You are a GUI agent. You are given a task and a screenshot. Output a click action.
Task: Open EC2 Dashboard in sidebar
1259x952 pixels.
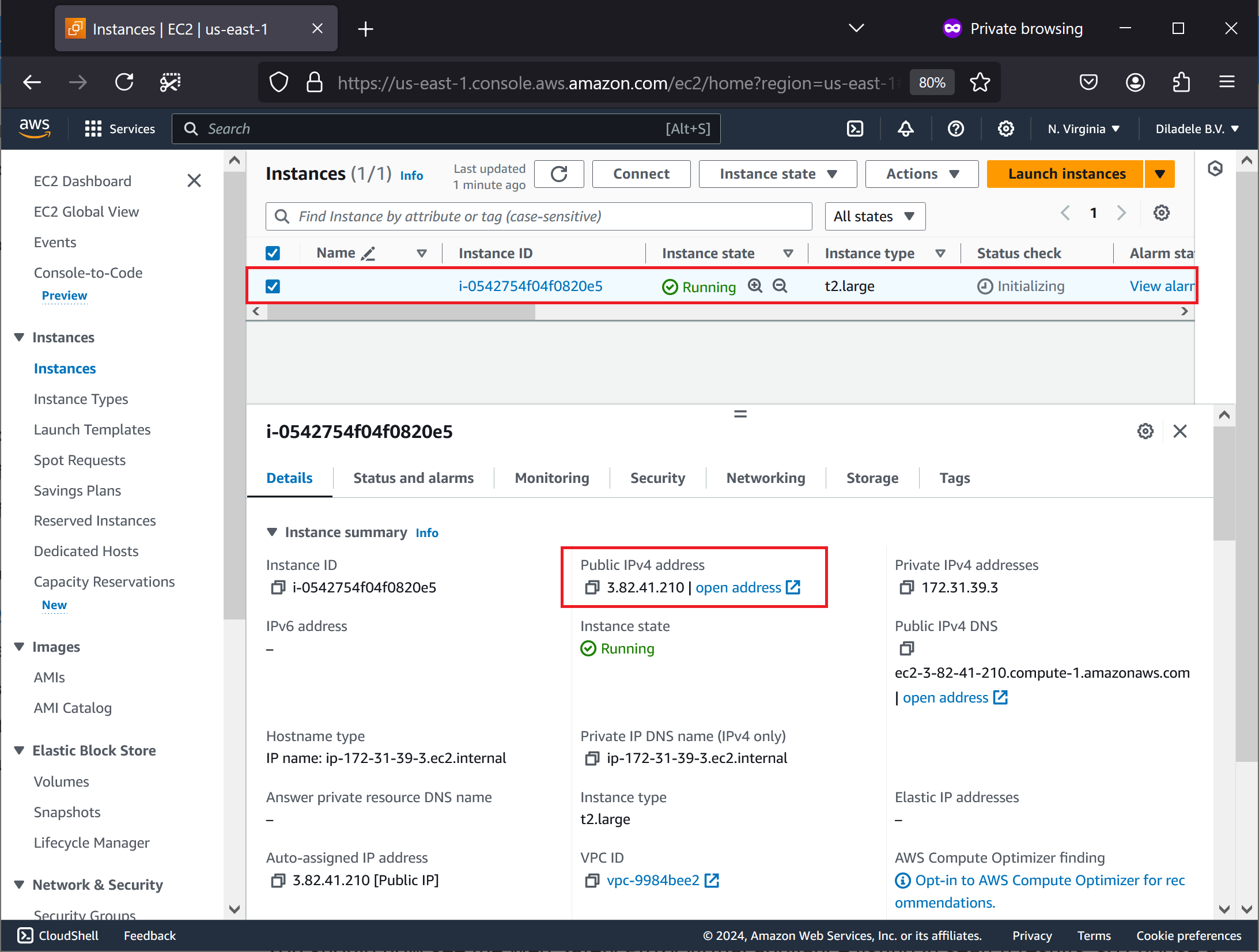pos(82,181)
